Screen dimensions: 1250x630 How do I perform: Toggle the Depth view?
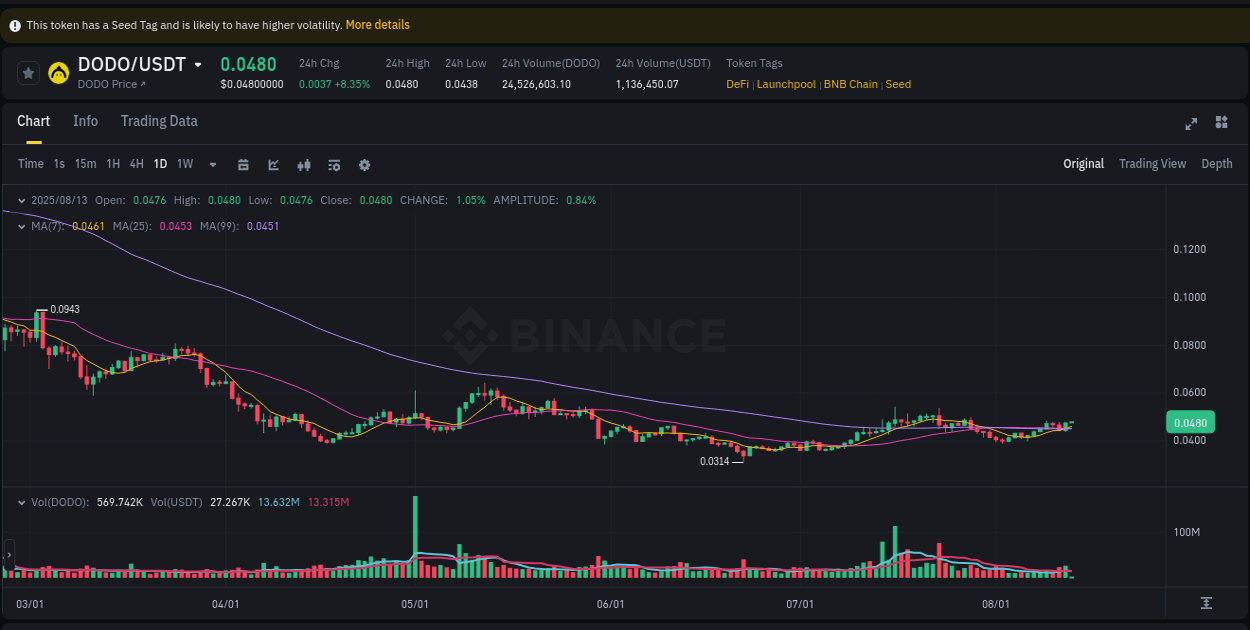coord(1216,164)
